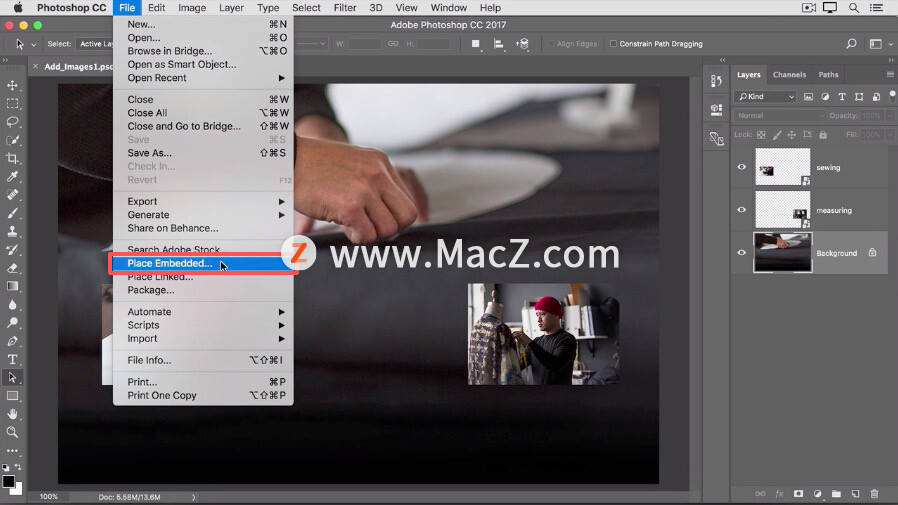Pick the Horizontal Type tool
898x505 pixels.
click(x=12, y=360)
